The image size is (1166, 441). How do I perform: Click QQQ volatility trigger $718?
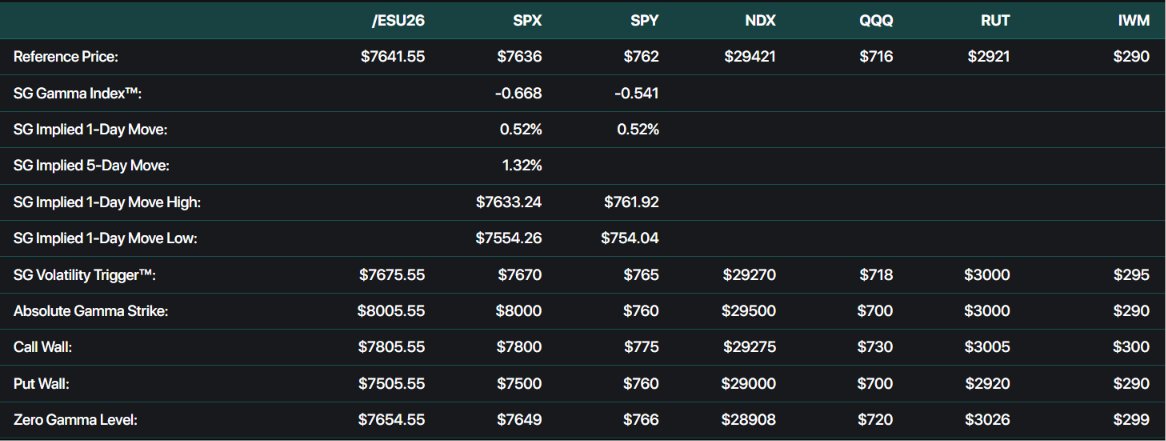876,275
